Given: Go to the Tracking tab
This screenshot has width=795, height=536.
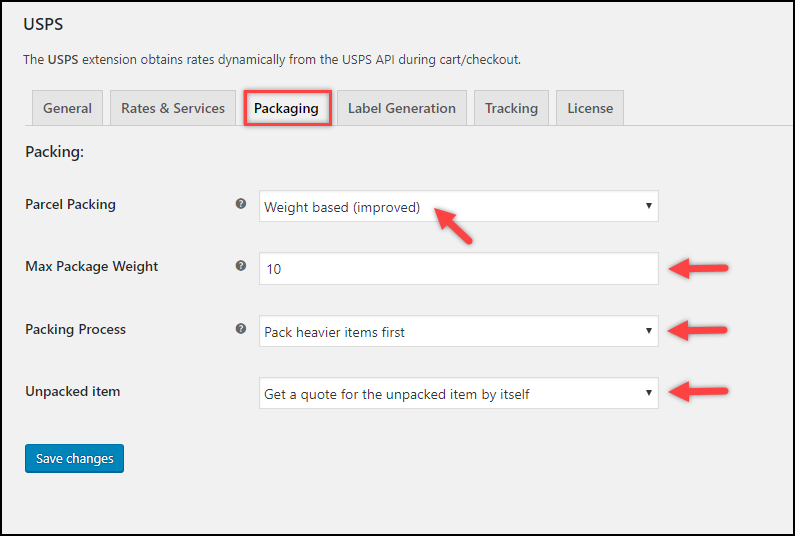Looking at the screenshot, I should (x=511, y=108).
